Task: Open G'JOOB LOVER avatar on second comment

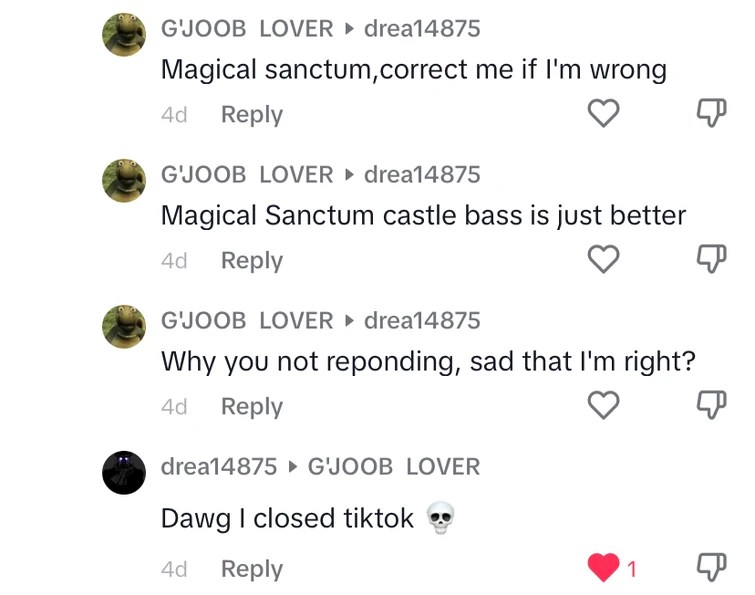Action: click(124, 181)
